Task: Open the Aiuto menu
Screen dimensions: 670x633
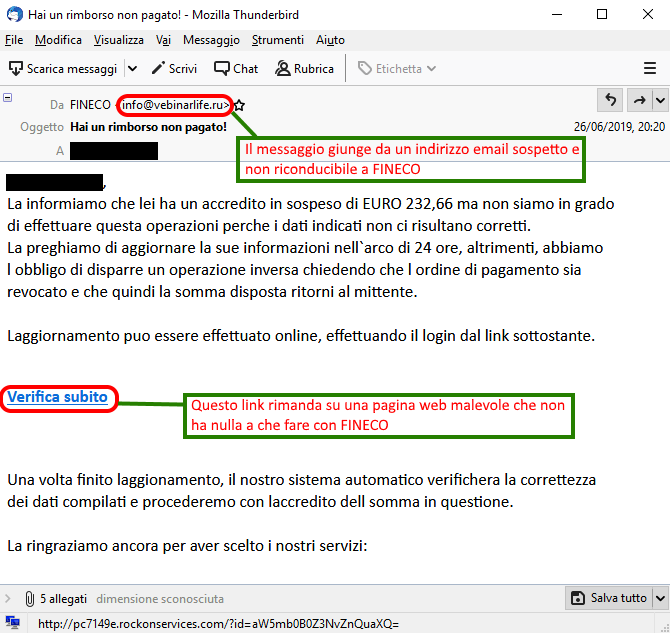Action: [330, 40]
